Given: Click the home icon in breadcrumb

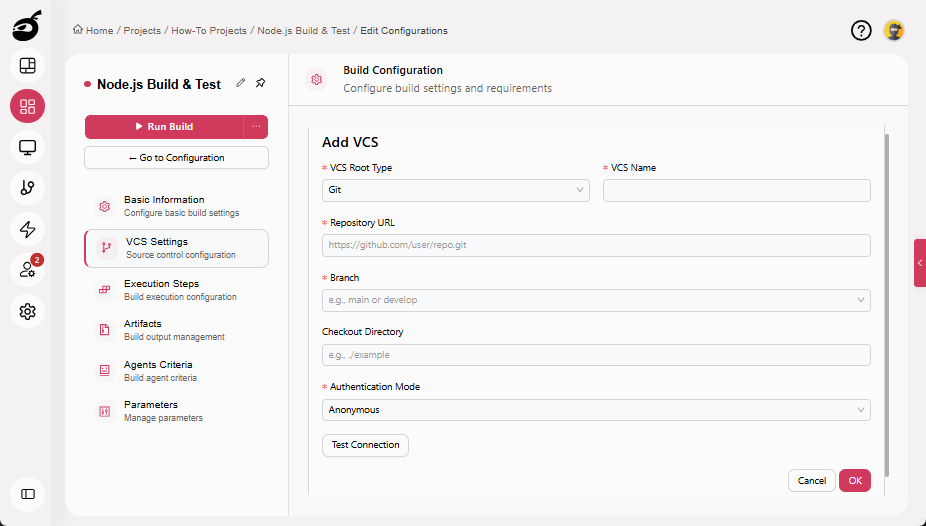Looking at the screenshot, I should pos(77,30).
